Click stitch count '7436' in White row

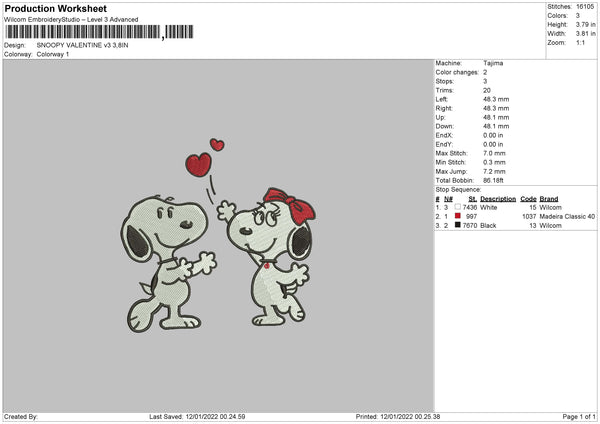pyautogui.click(x=470, y=207)
